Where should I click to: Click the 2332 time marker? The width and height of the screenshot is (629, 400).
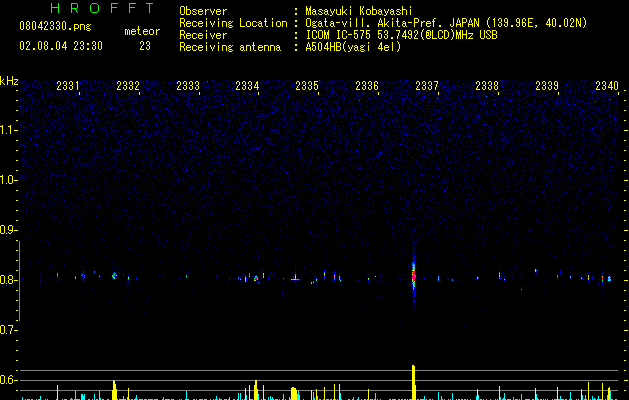coord(128,86)
